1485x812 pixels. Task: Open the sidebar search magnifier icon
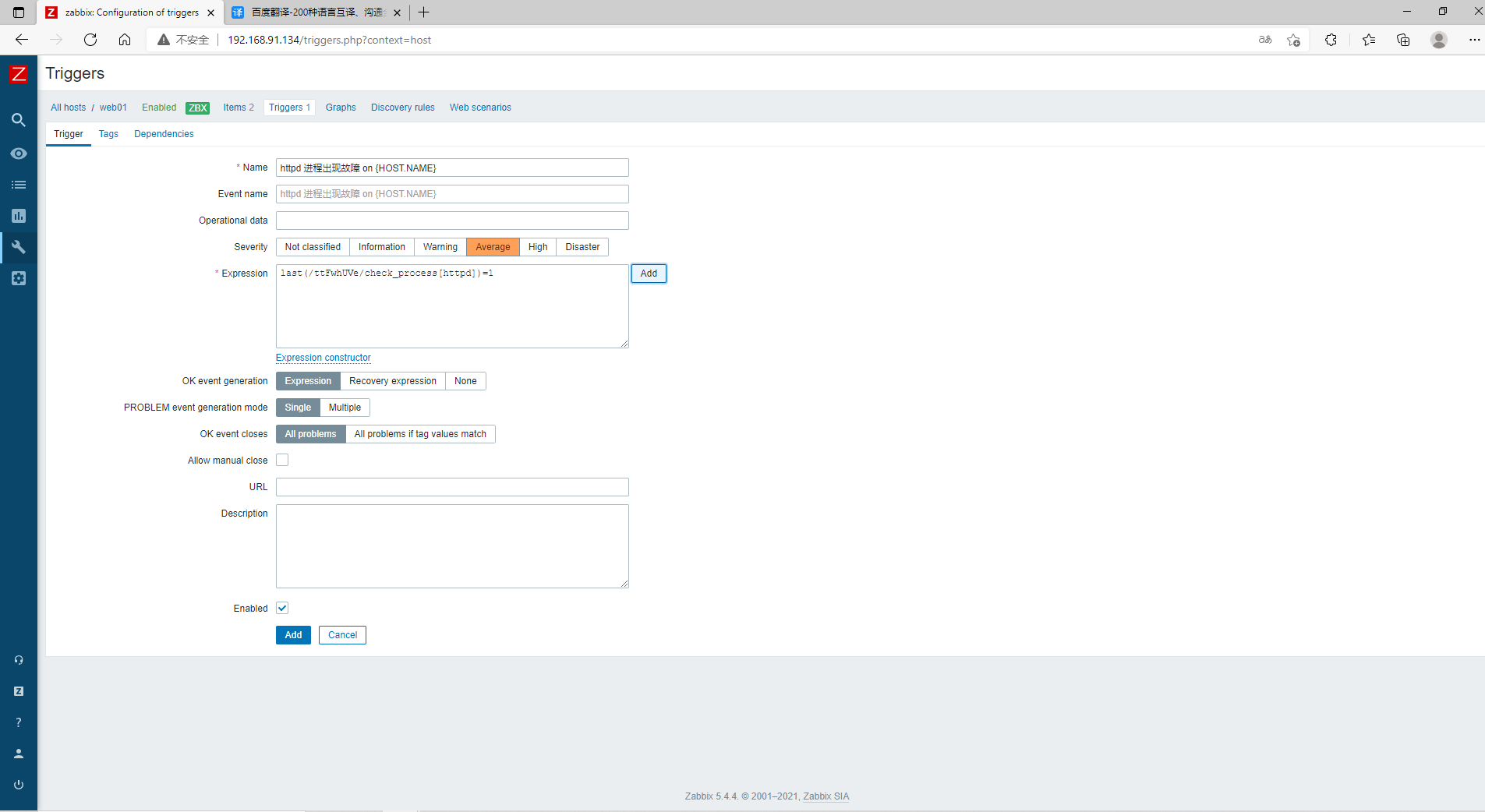tap(19, 120)
